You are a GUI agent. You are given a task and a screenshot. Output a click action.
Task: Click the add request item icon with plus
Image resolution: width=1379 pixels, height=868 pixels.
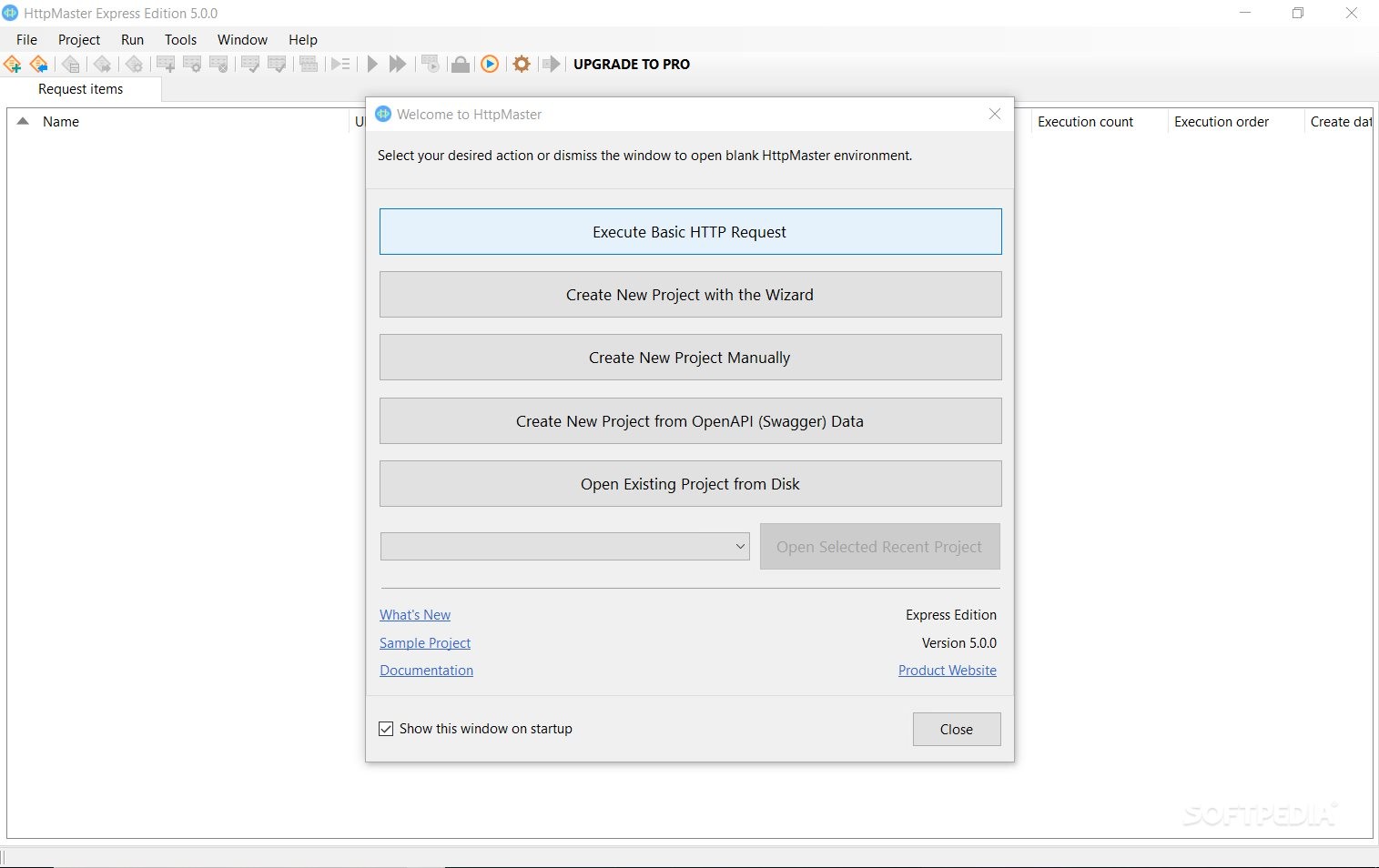click(166, 64)
